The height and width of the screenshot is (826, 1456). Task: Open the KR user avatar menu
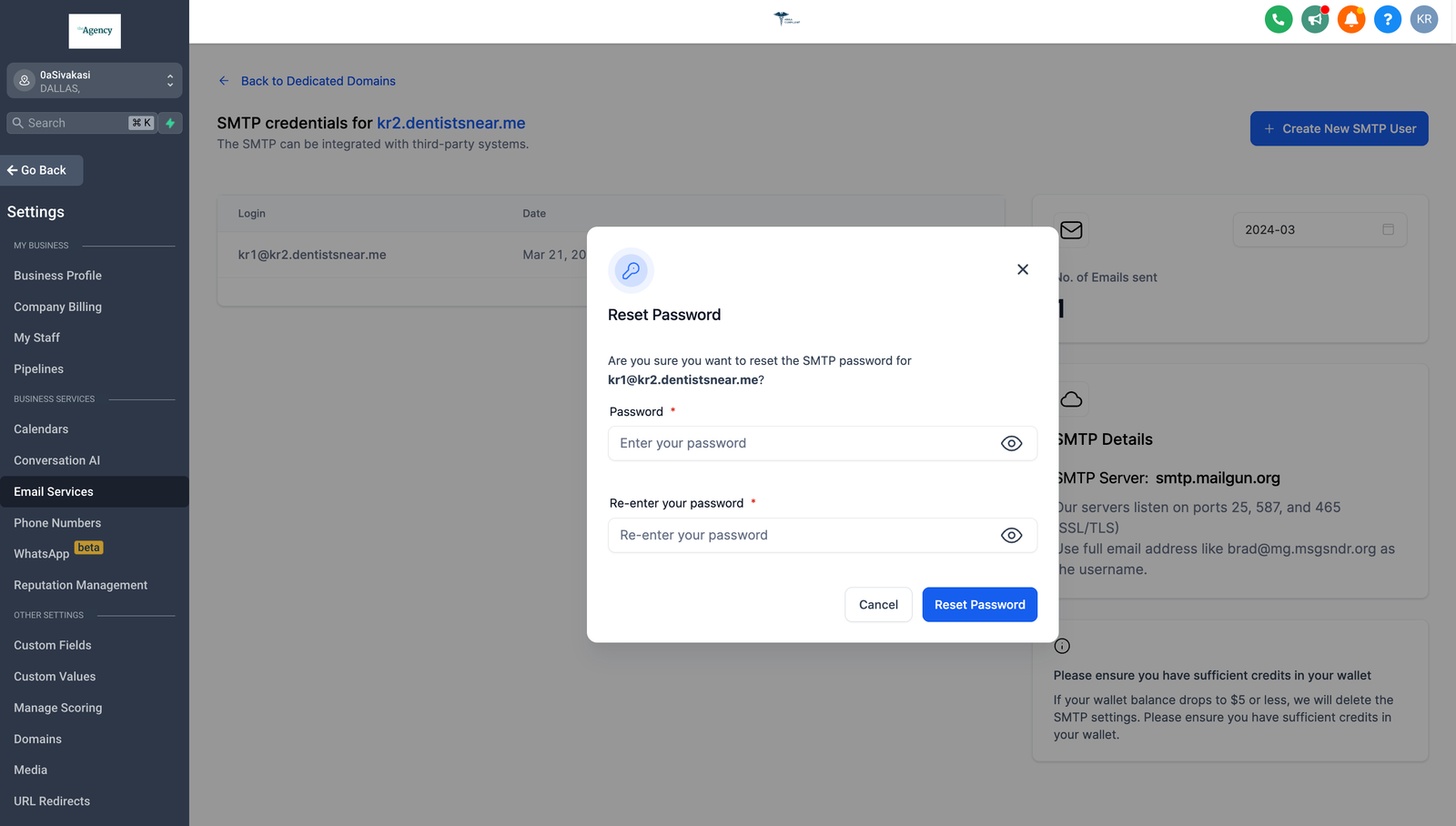coord(1424,19)
